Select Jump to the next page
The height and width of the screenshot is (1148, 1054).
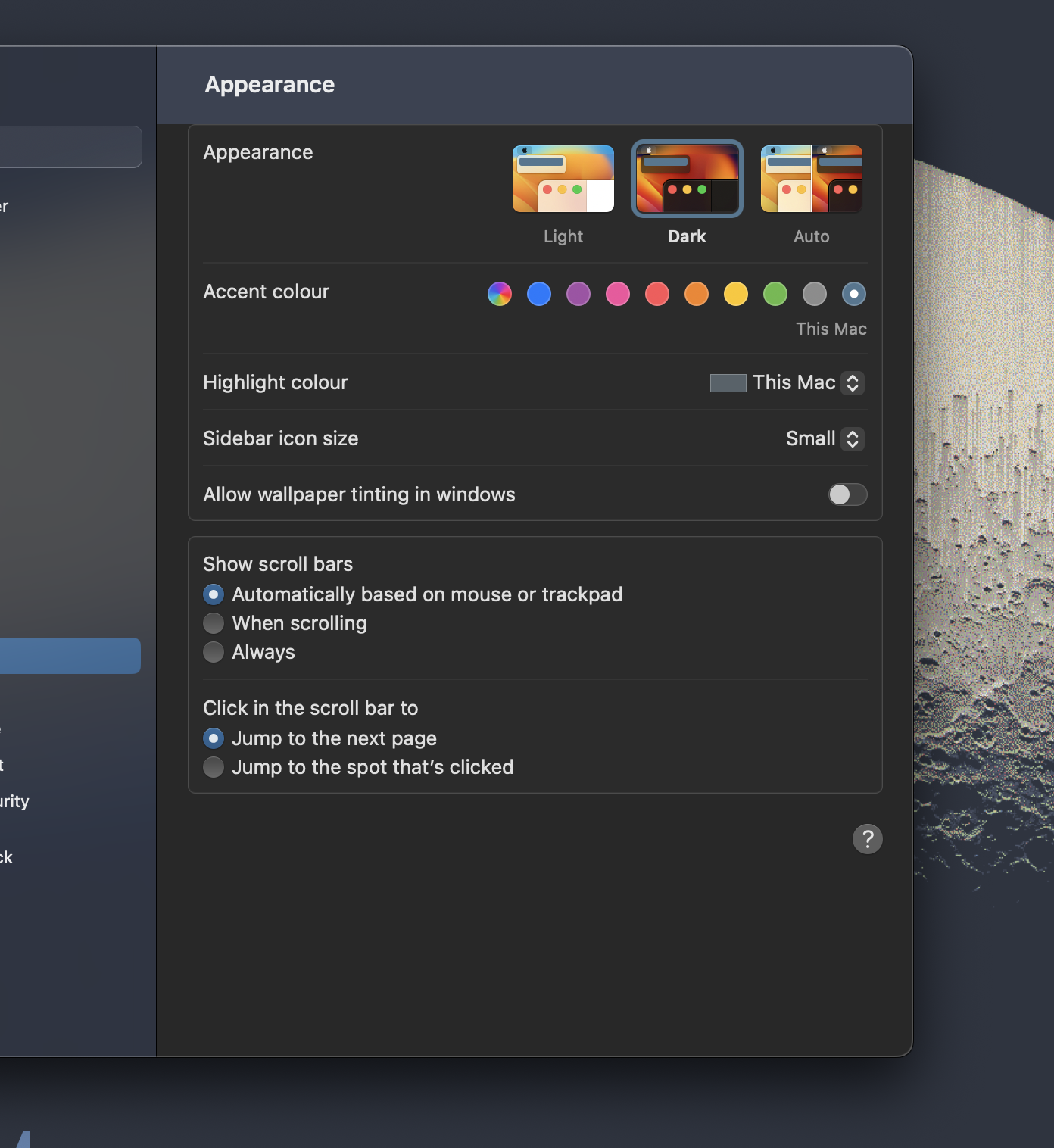point(214,738)
